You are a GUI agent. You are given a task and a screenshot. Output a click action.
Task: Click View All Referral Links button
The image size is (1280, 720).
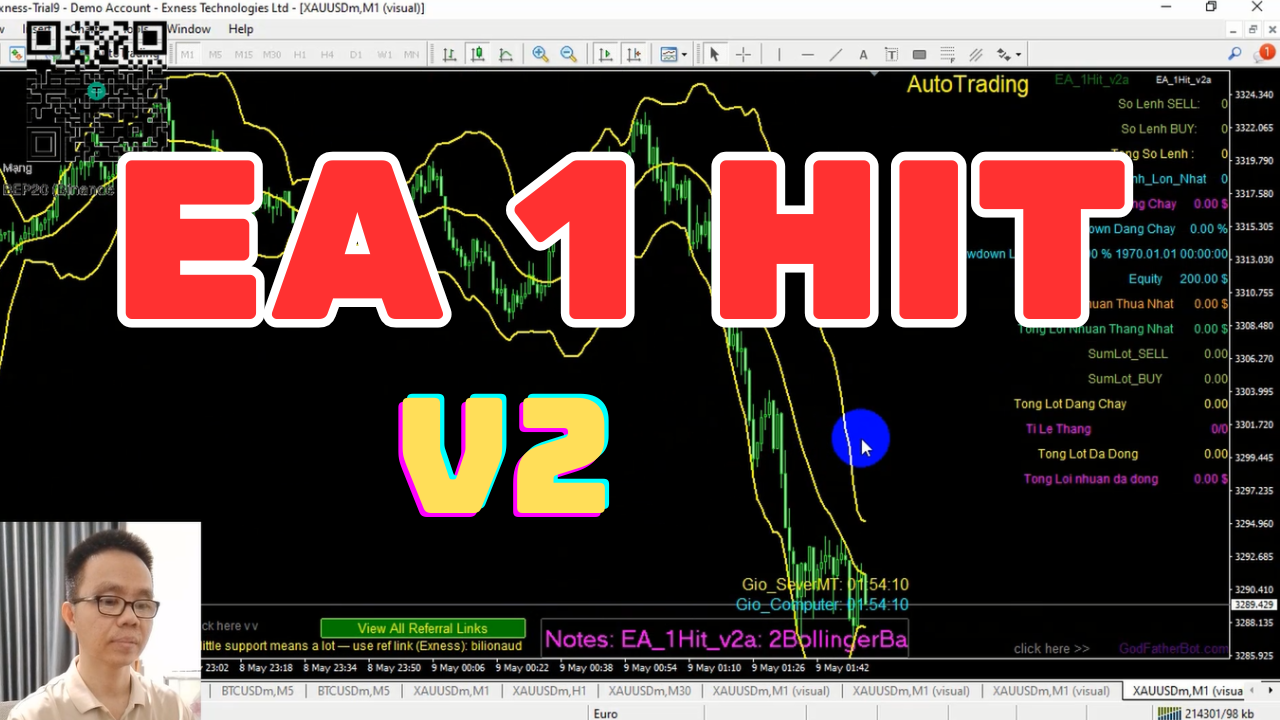click(423, 628)
